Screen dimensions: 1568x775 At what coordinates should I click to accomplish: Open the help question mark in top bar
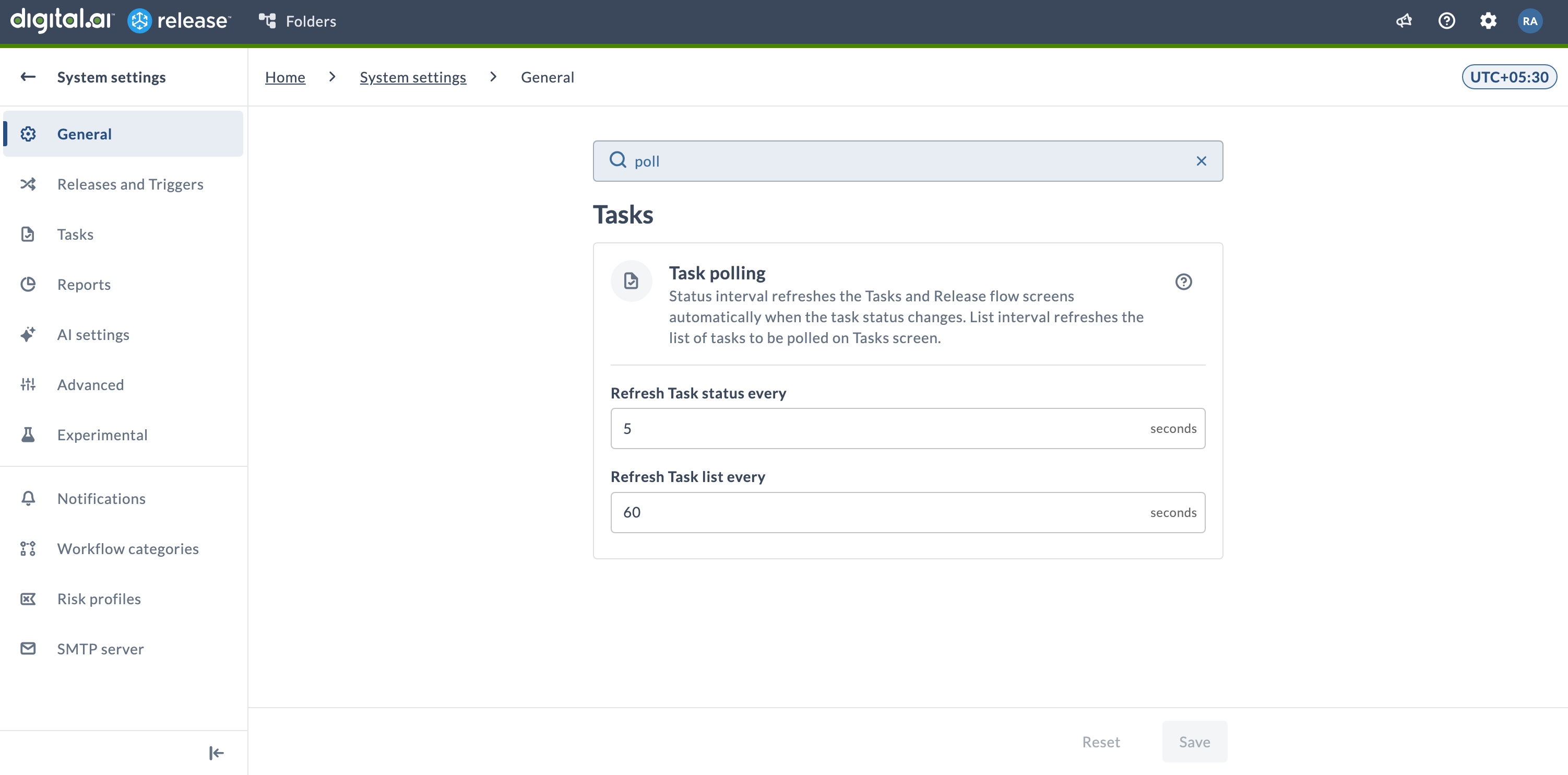point(1446,21)
